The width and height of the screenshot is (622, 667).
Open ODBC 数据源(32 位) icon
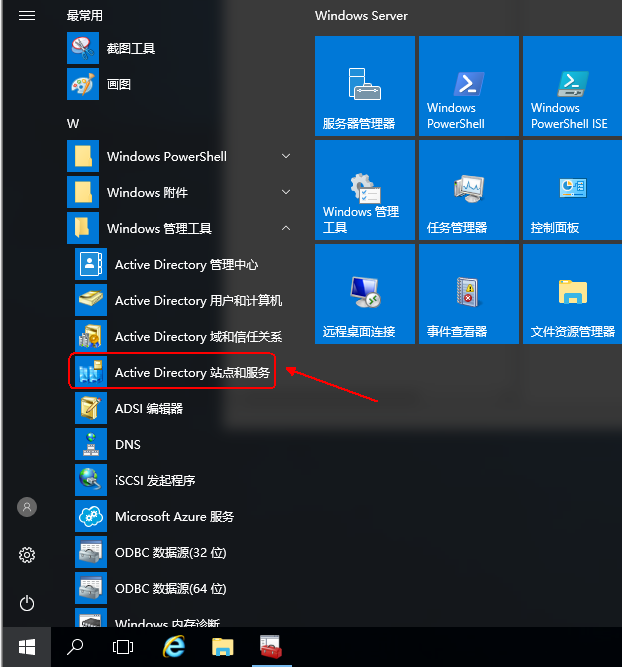coord(91,552)
